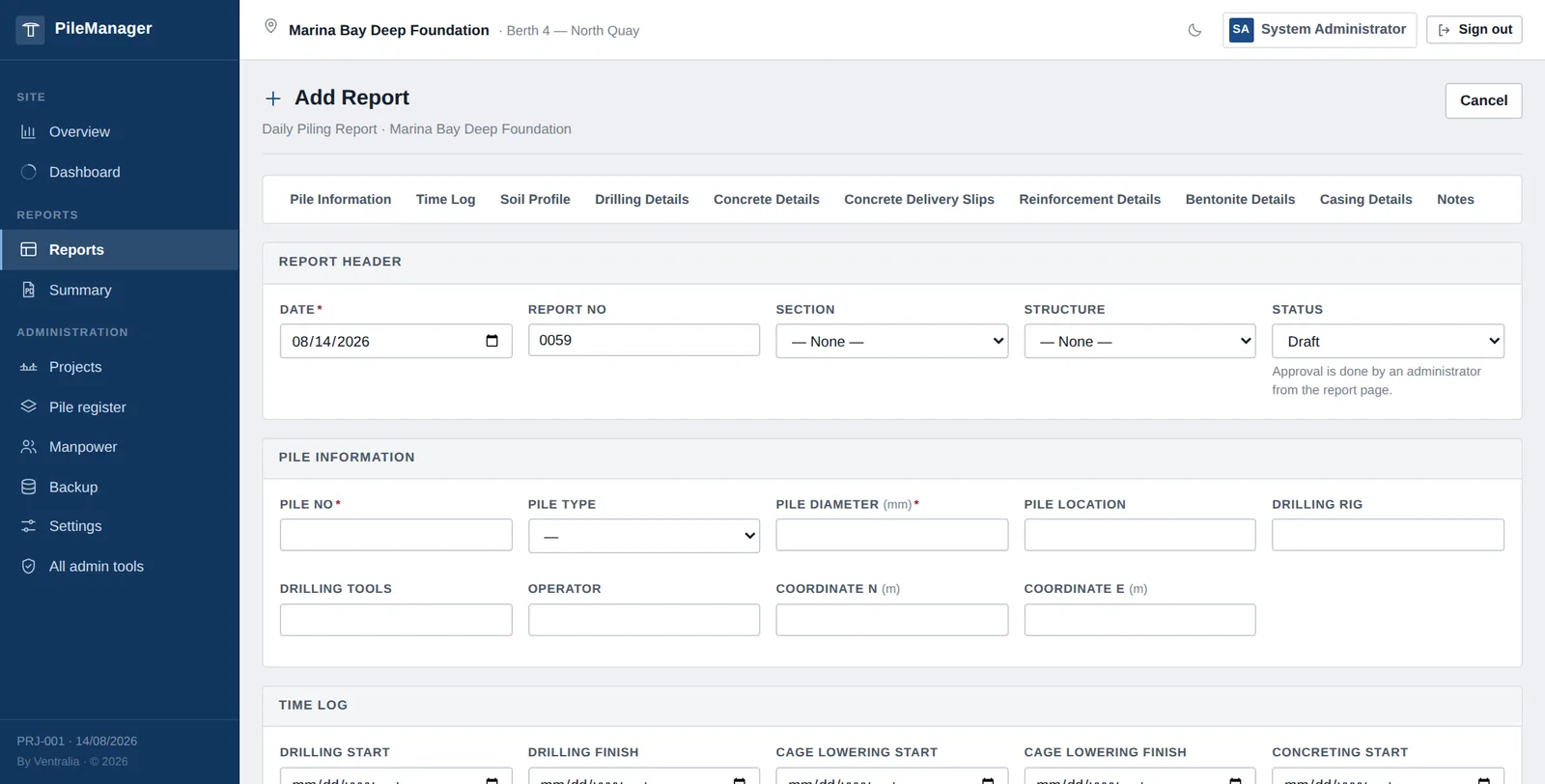Viewport: 1545px width, 784px height.
Task: Click the Manpower people icon
Action: tap(28, 447)
